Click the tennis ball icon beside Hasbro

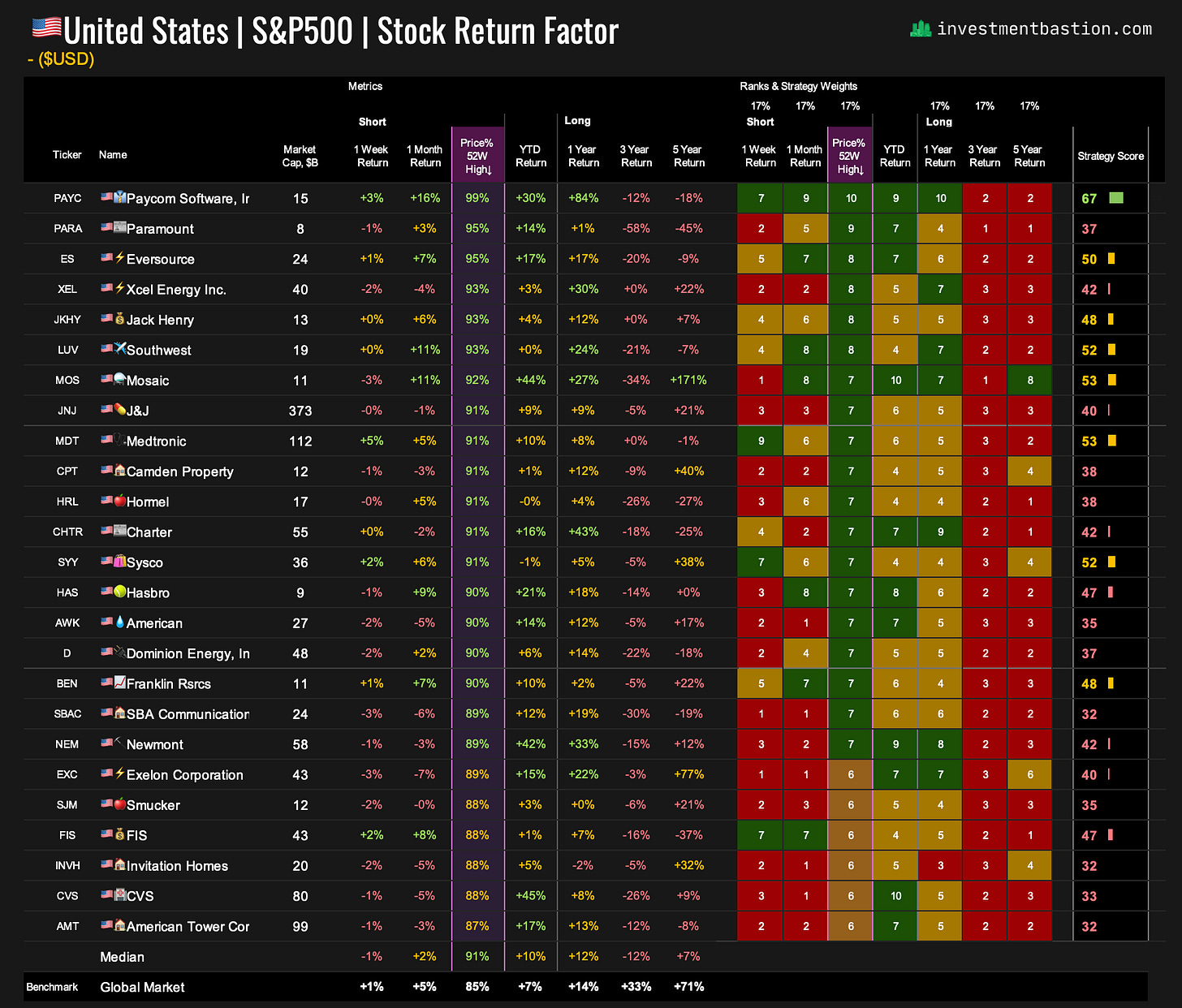tap(120, 591)
